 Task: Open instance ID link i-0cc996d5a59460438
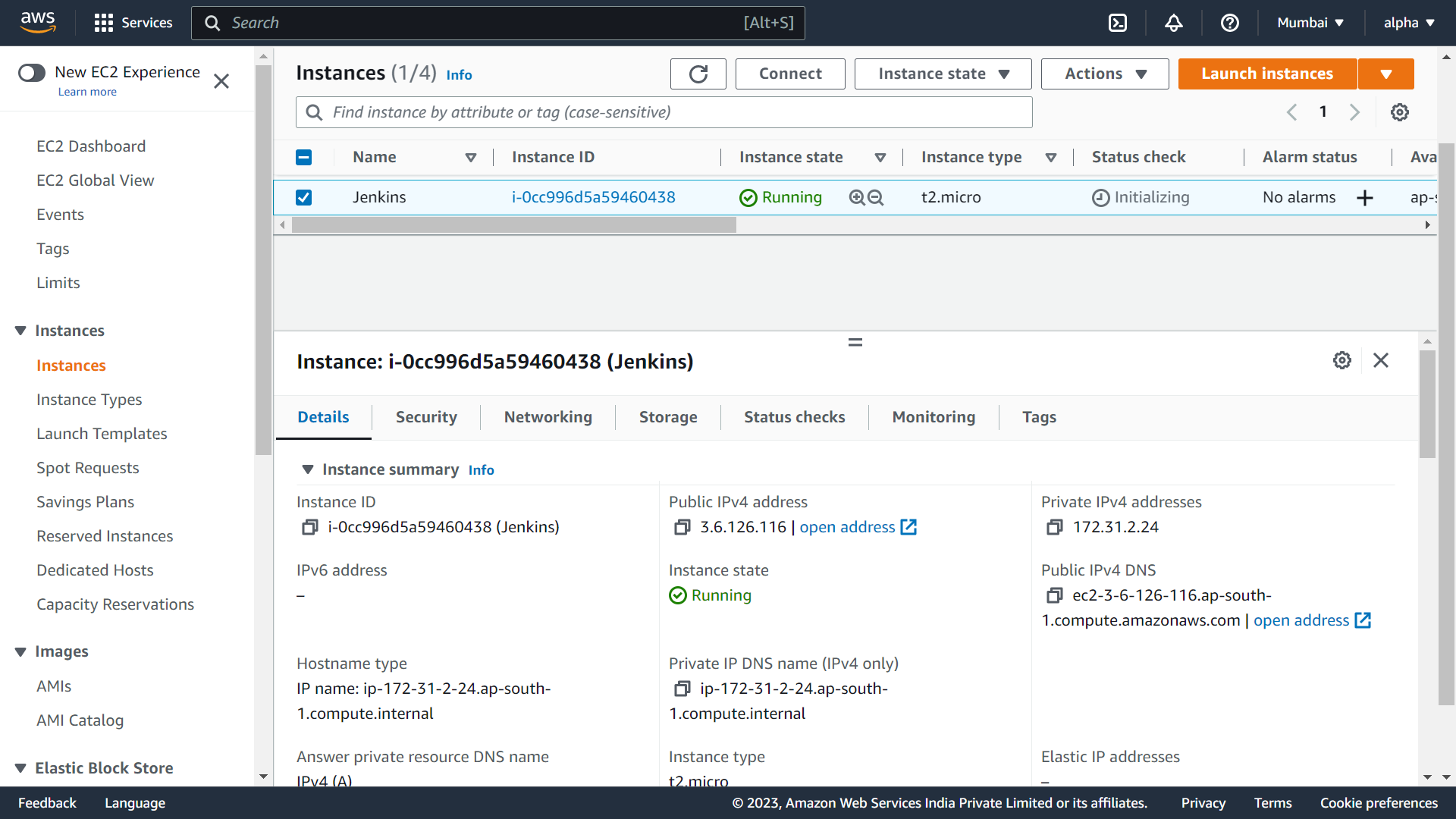tap(593, 197)
